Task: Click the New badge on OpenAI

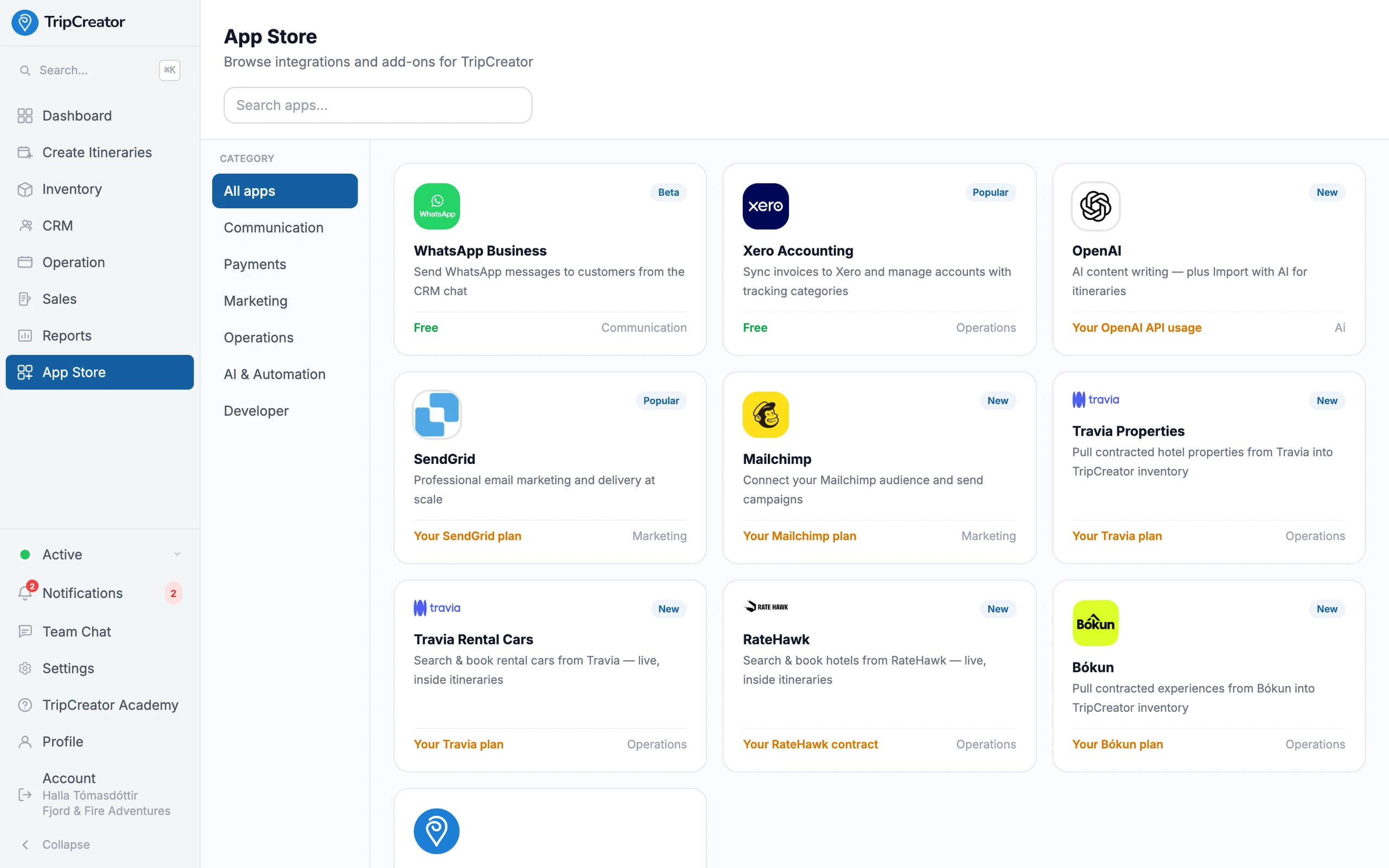Action: coord(1327,192)
